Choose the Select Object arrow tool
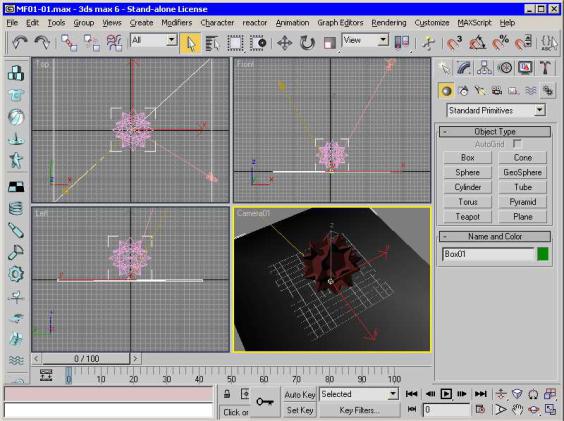 pyautogui.click(x=190, y=44)
